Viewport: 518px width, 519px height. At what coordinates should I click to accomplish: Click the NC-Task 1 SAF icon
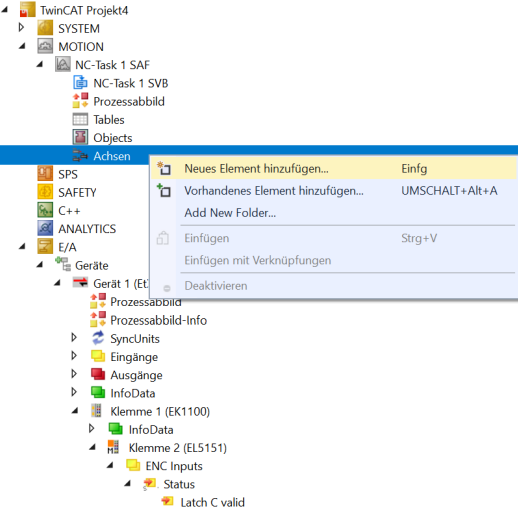tap(63, 64)
